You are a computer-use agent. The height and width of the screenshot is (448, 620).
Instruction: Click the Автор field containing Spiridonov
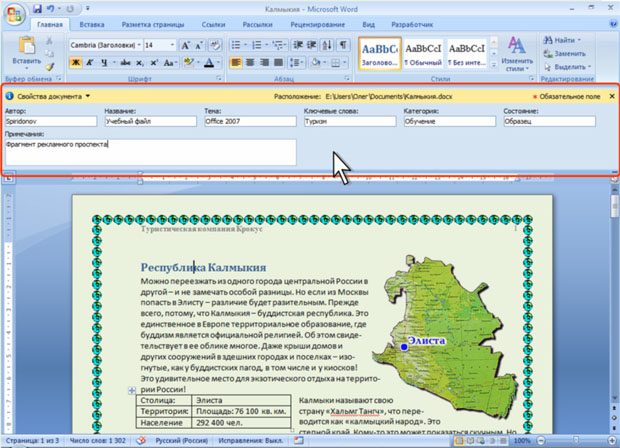click(51, 121)
